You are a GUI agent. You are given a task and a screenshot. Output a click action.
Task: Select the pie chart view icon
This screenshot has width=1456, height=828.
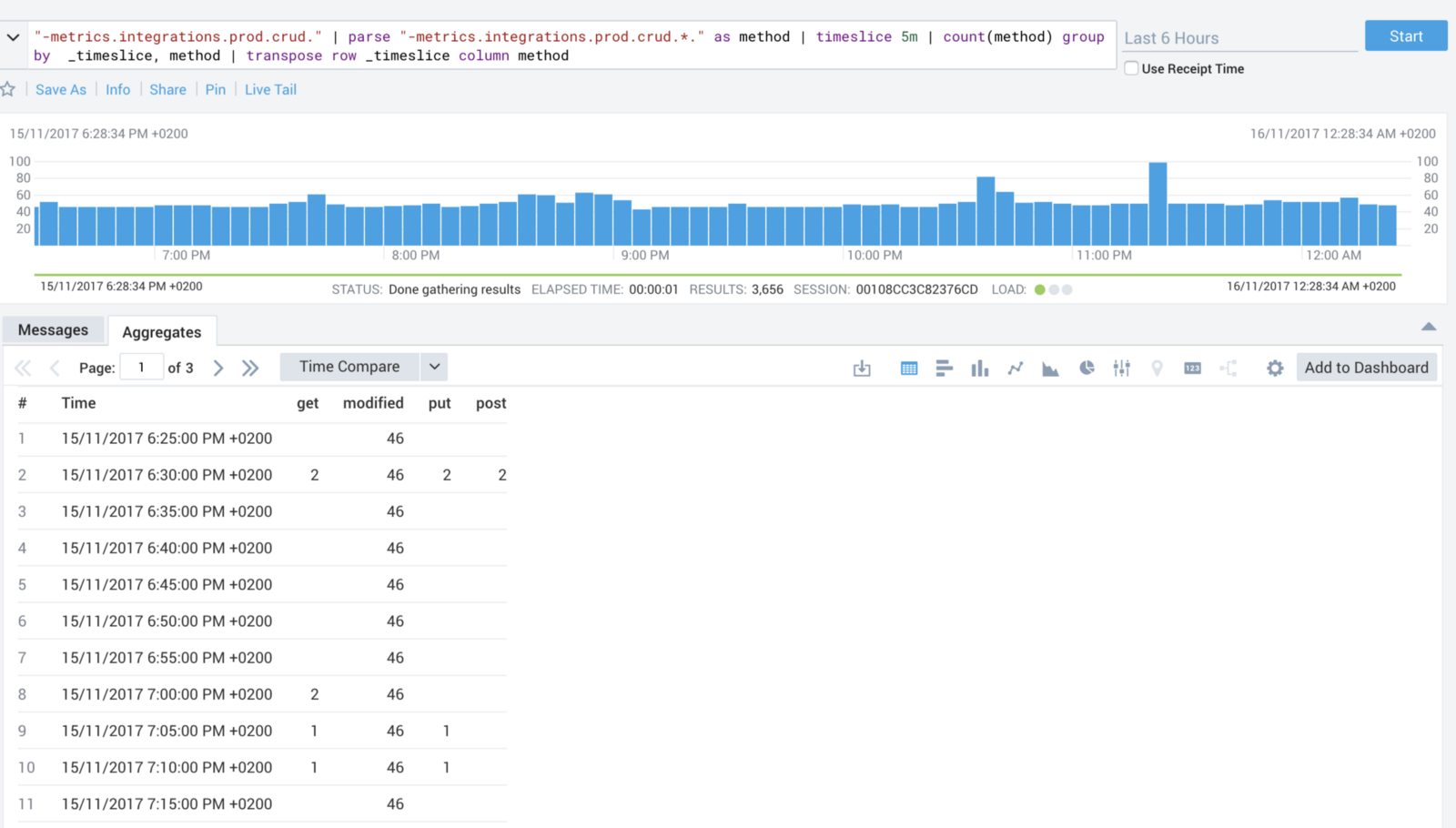coord(1087,369)
